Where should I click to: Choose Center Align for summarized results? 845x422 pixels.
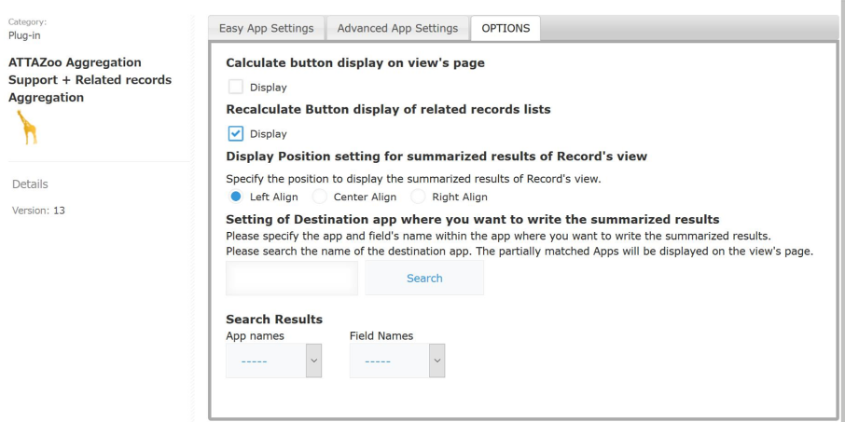320,197
